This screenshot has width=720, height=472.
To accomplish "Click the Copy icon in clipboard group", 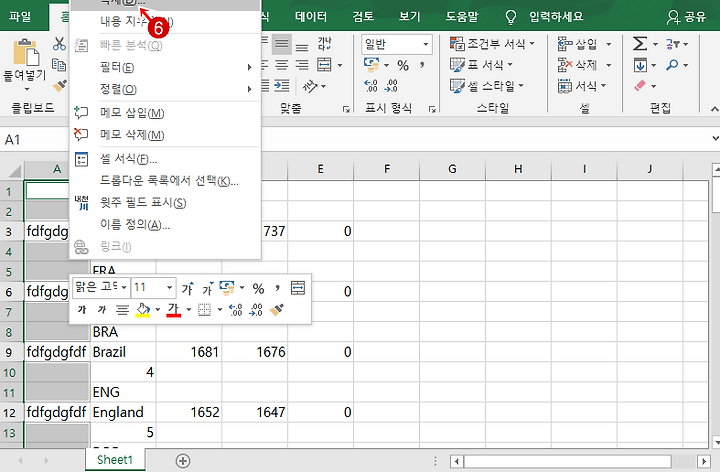I will coord(59,65).
